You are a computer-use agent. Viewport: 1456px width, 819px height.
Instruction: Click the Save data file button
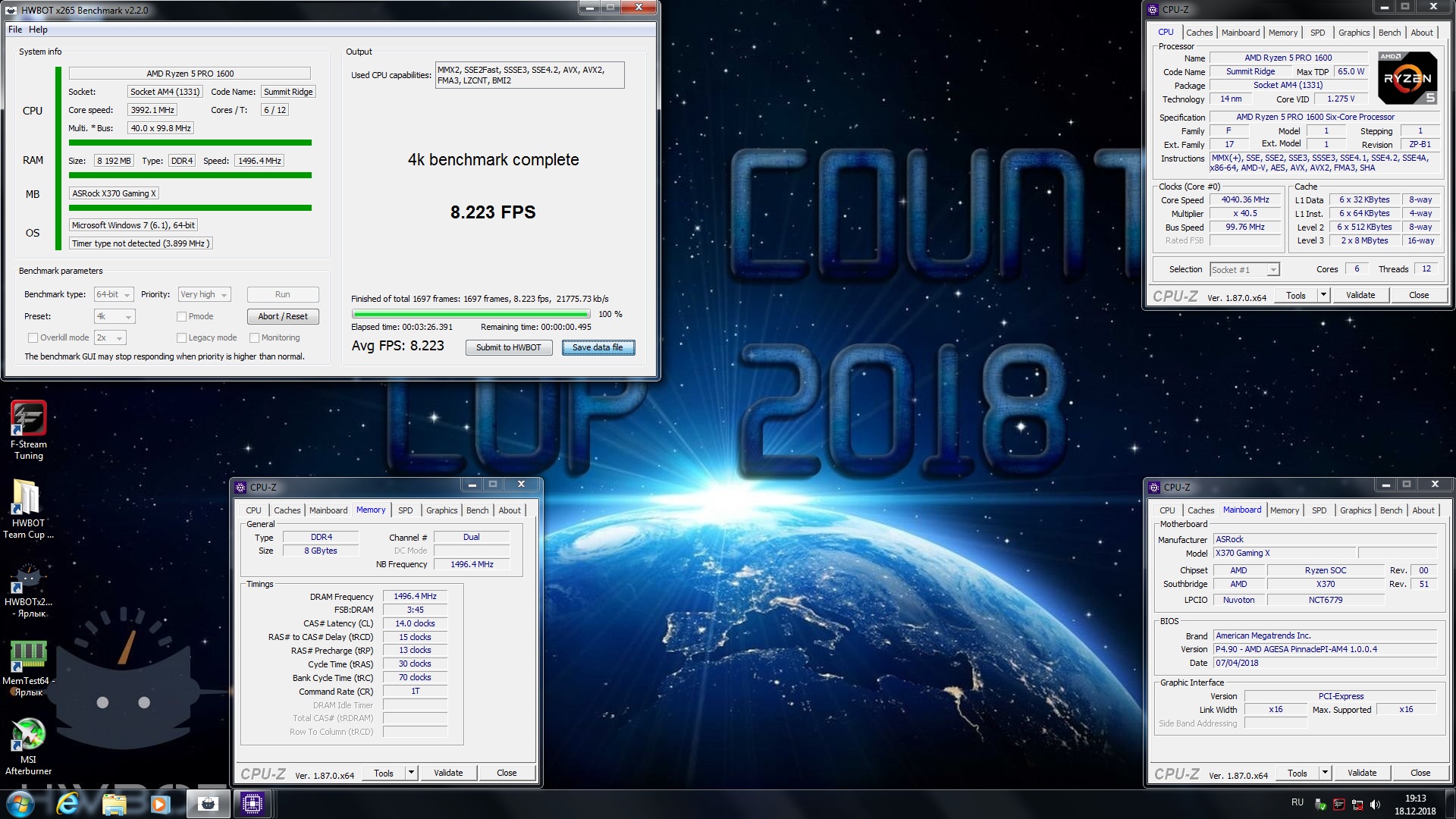pyautogui.click(x=598, y=347)
